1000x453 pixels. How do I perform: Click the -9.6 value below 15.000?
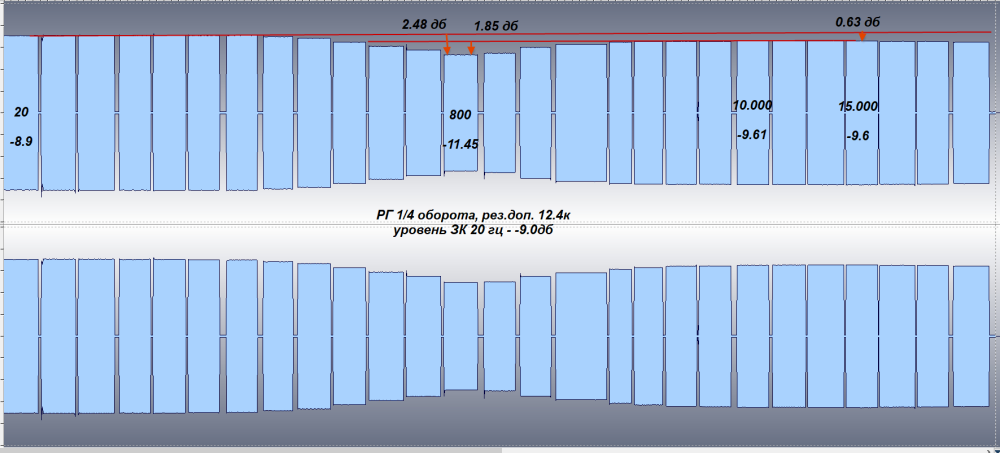click(x=859, y=135)
